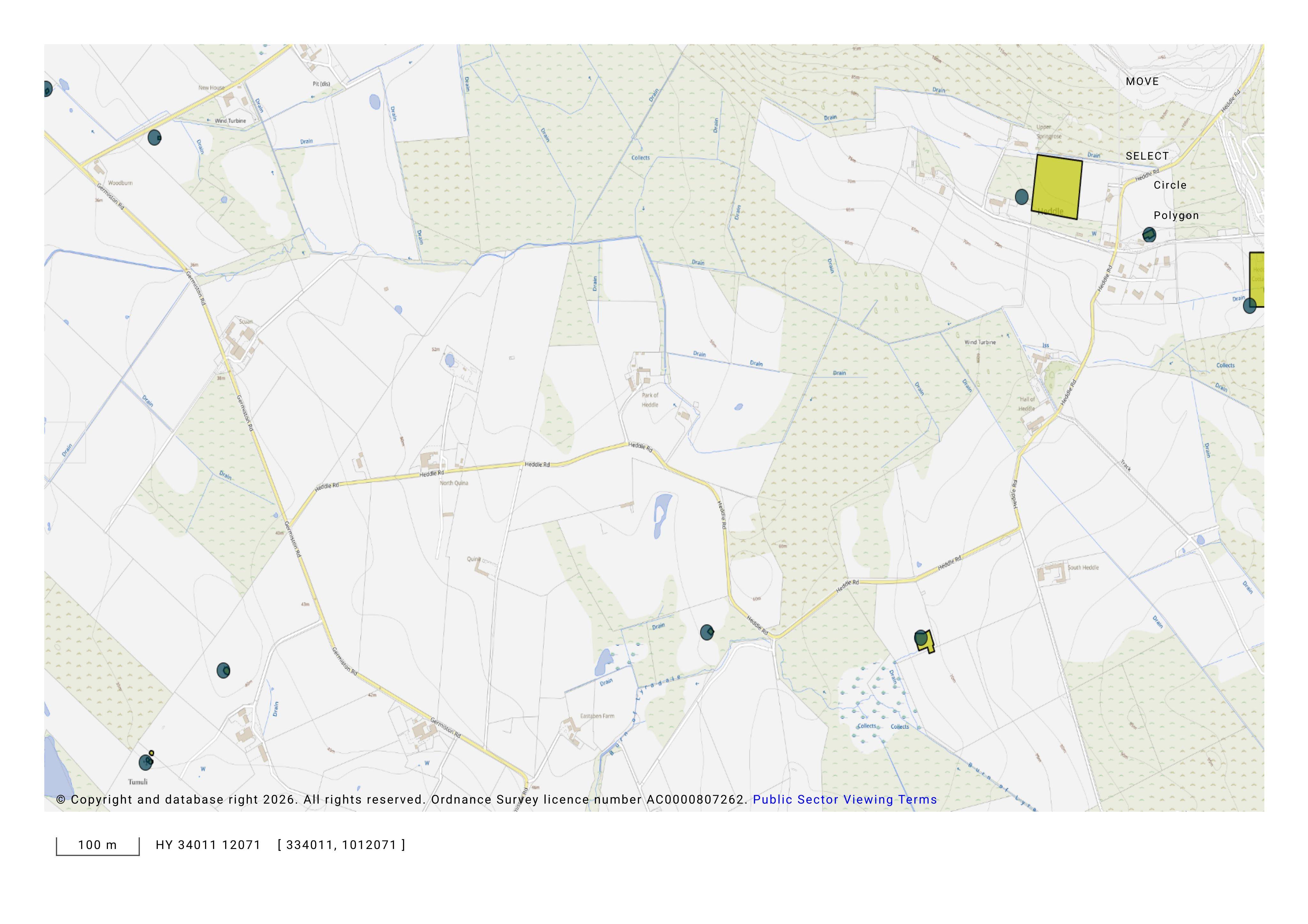This screenshot has height=924, width=1308.
Task: Click the small yellow polygon near South Heddle
Action: 929,643
